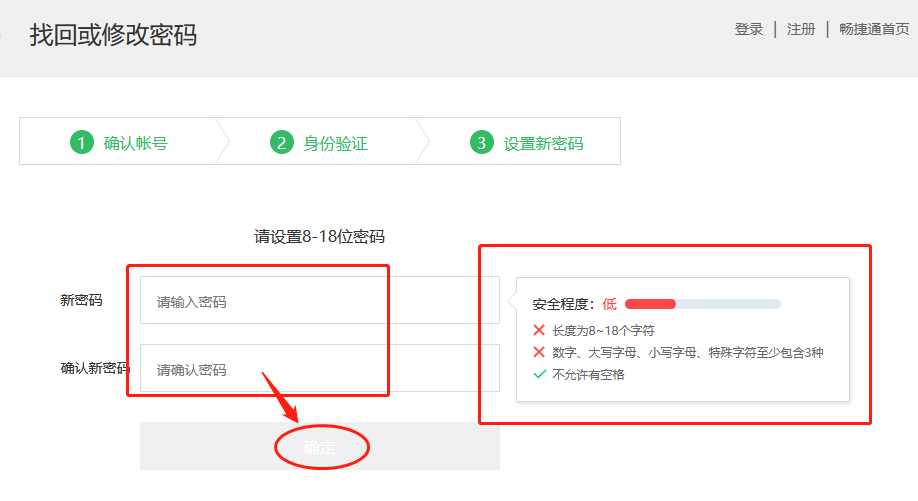
Task: Click the green step 1 circle icon
Action: pos(81,143)
